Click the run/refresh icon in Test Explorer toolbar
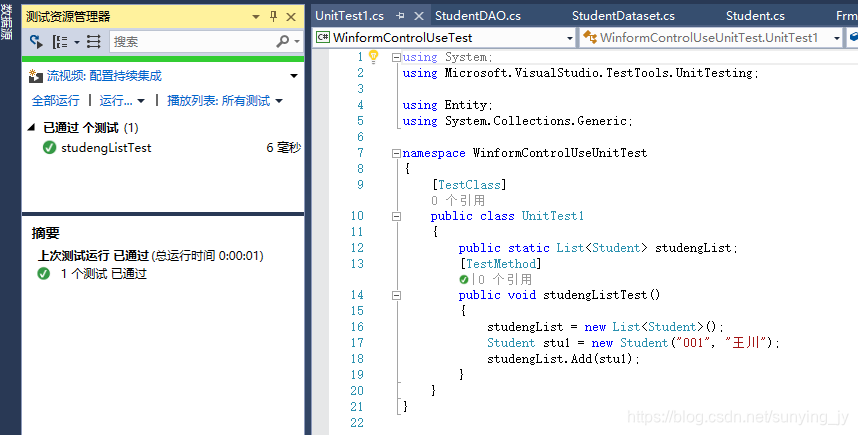 tap(37, 42)
